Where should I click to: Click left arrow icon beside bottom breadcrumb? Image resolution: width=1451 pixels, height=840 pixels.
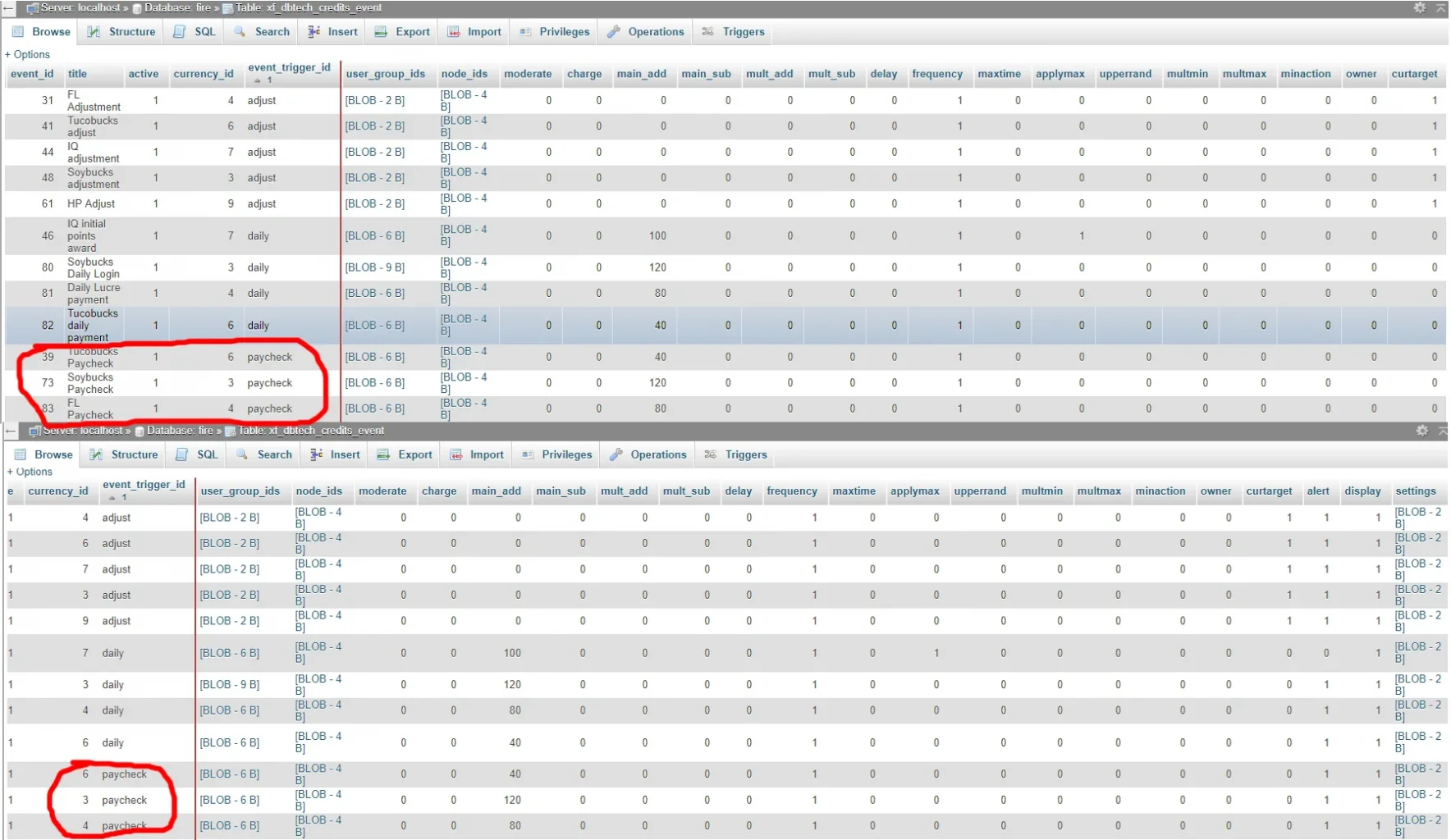11,431
